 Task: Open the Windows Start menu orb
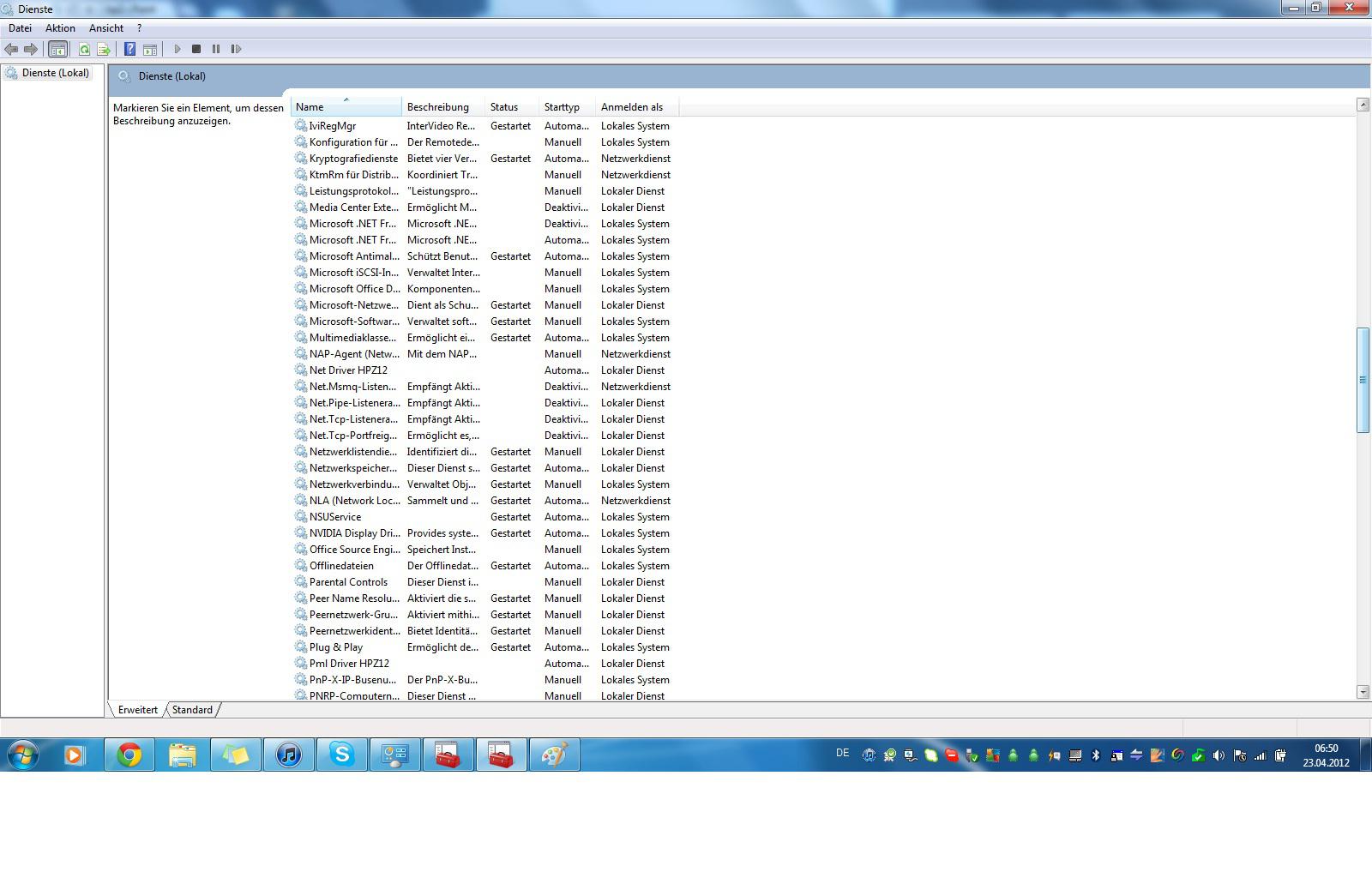pos(23,755)
